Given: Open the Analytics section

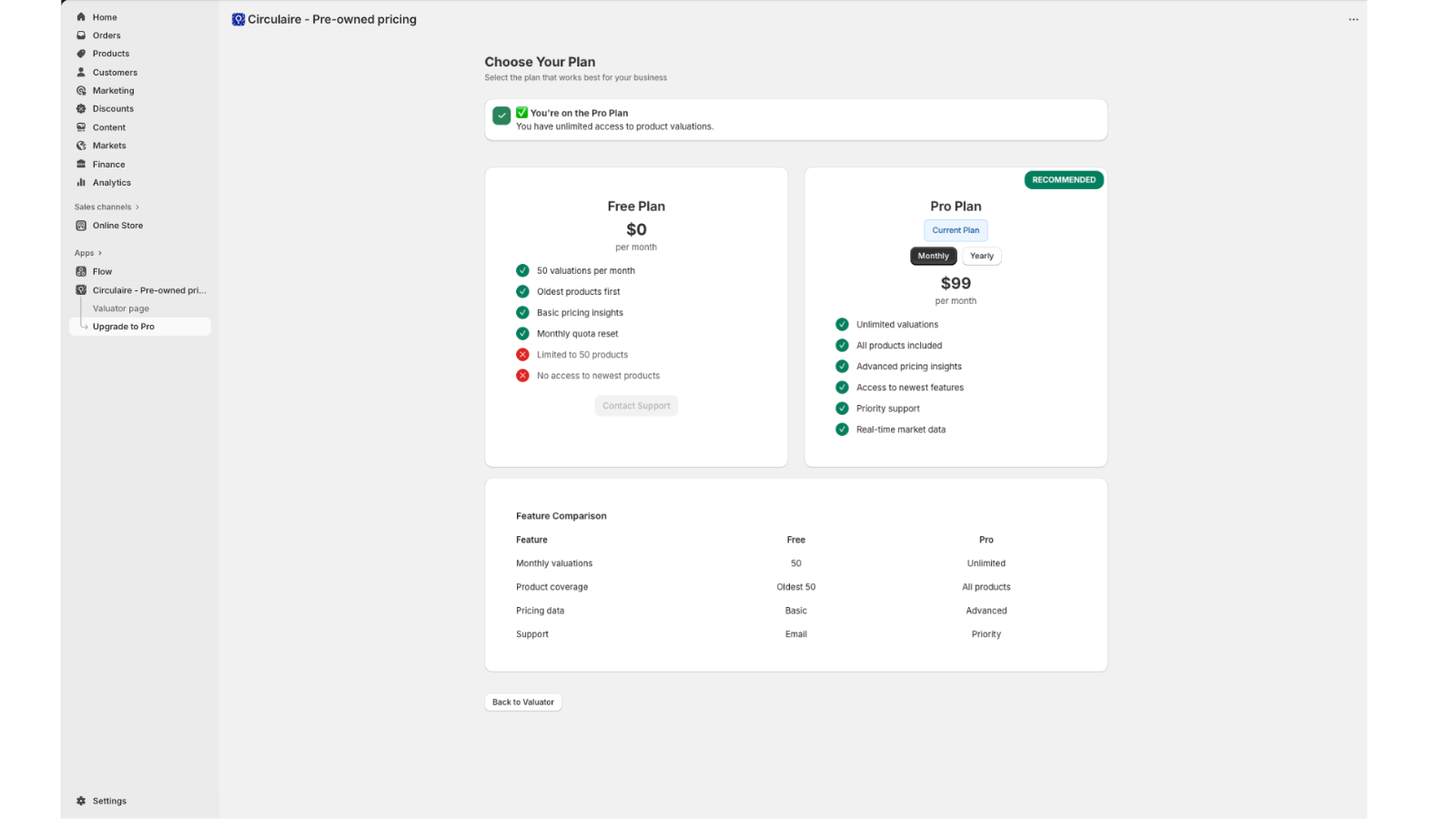Looking at the screenshot, I should click(x=111, y=182).
